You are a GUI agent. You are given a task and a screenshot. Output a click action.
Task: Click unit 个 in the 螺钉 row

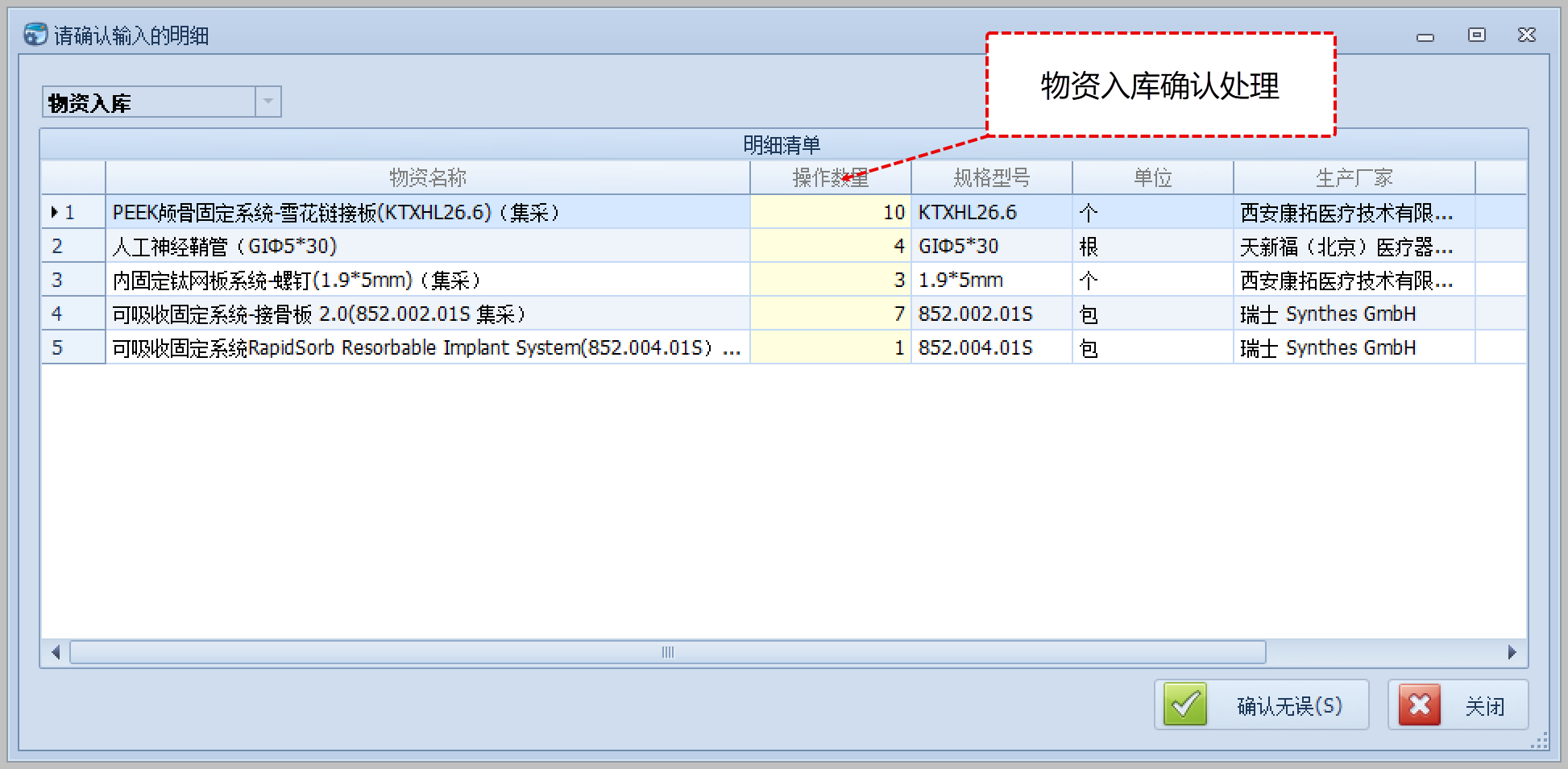click(1153, 280)
